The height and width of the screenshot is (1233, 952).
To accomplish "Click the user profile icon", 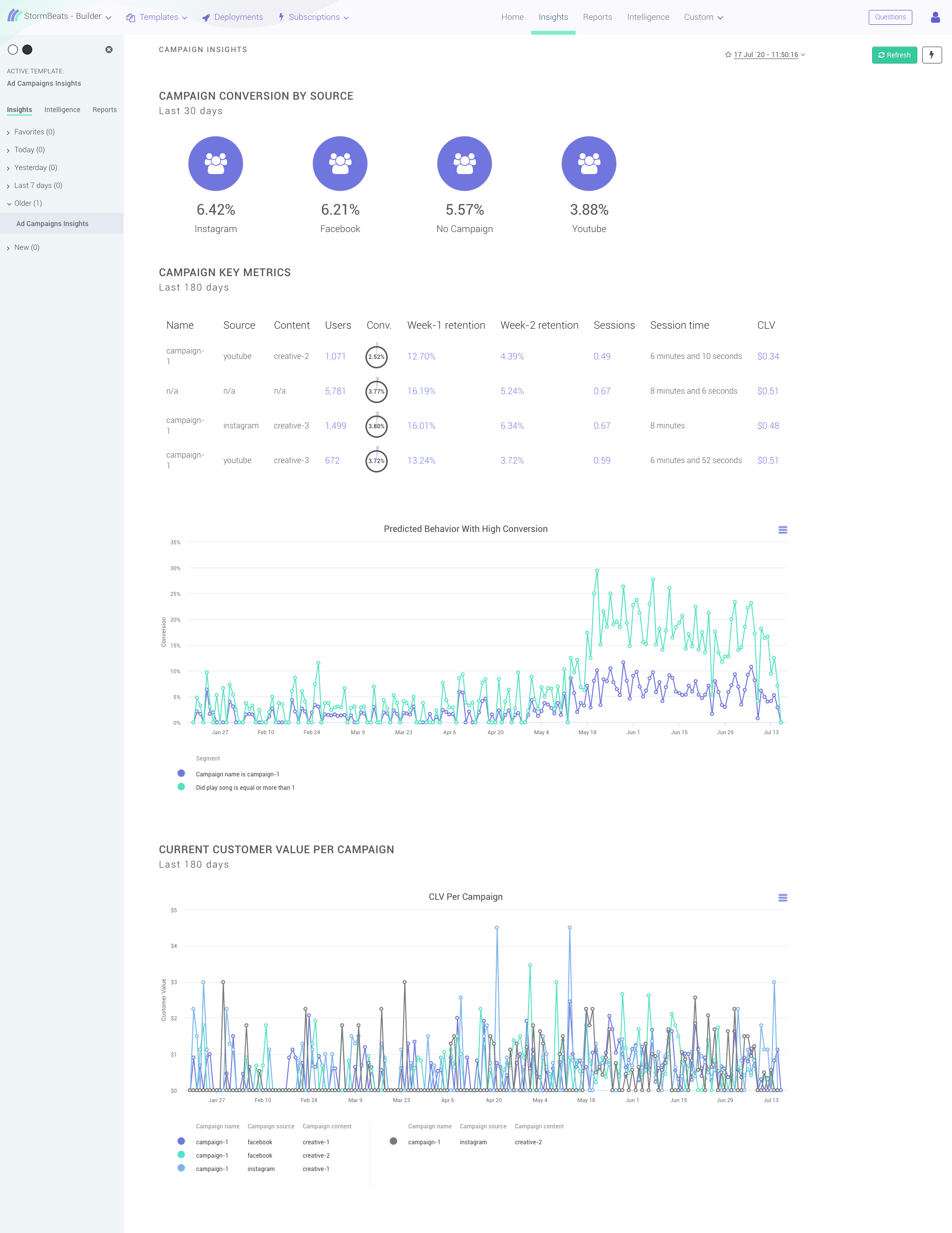I will [x=935, y=17].
